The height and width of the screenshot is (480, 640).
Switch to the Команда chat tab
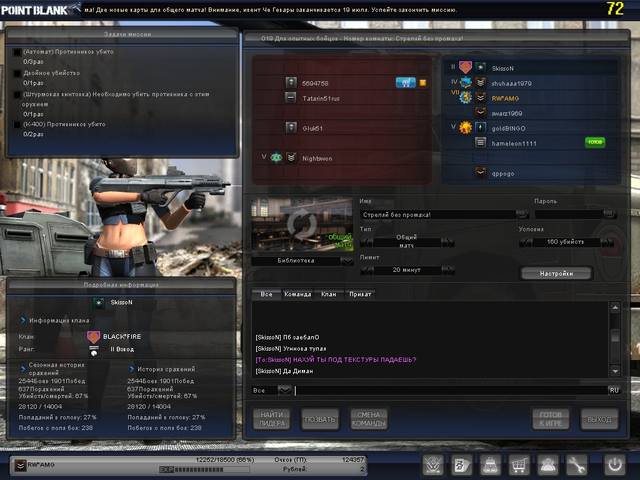(298, 294)
